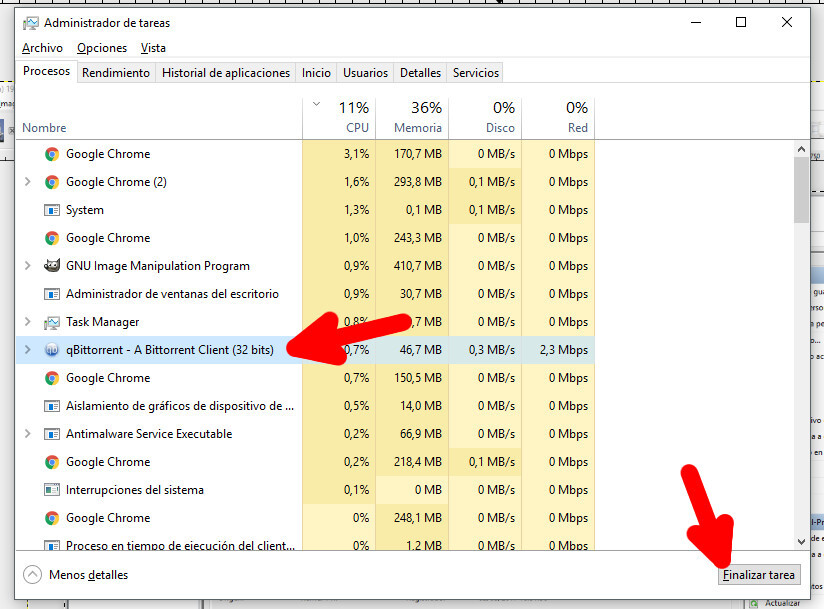Expand the Task Manager process group
The image size is (824, 609).
(x=28, y=322)
